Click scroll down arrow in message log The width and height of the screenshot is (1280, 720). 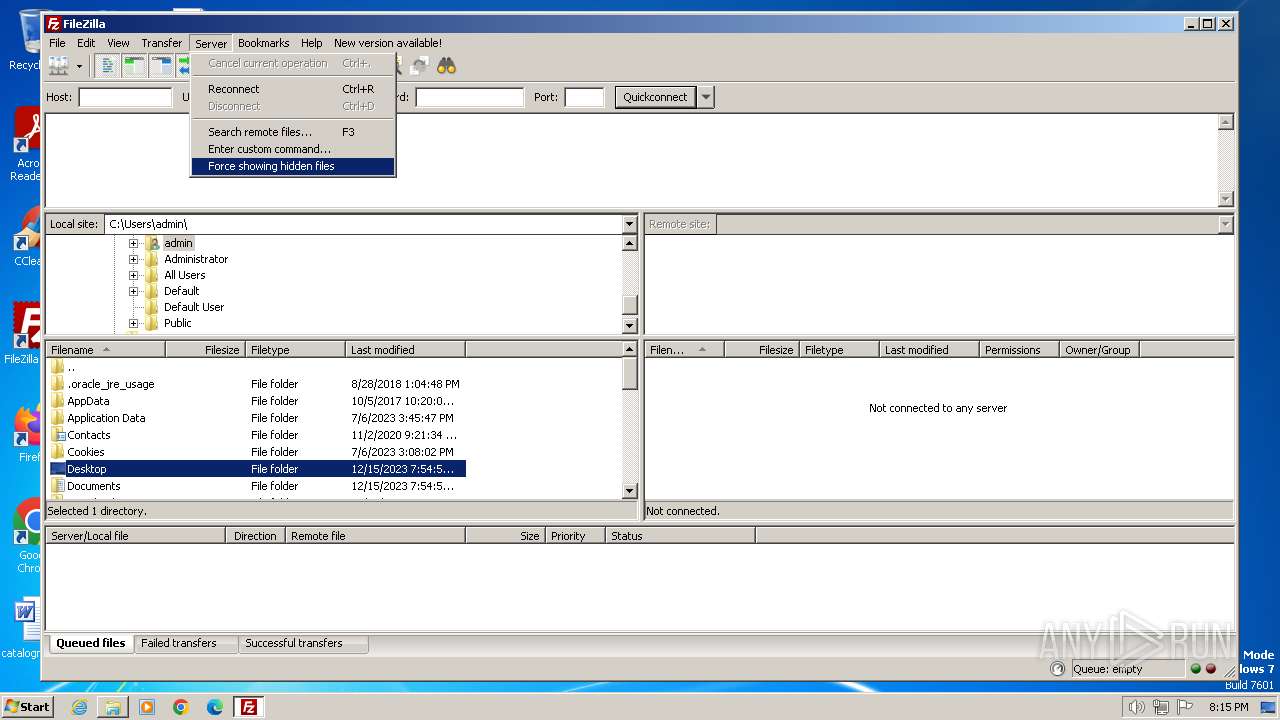1226,199
